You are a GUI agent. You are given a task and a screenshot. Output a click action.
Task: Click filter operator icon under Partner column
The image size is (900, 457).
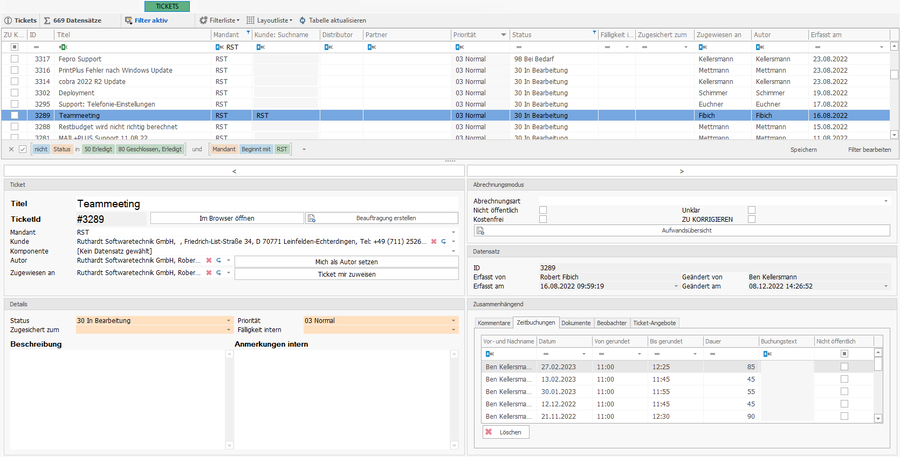pos(371,47)
